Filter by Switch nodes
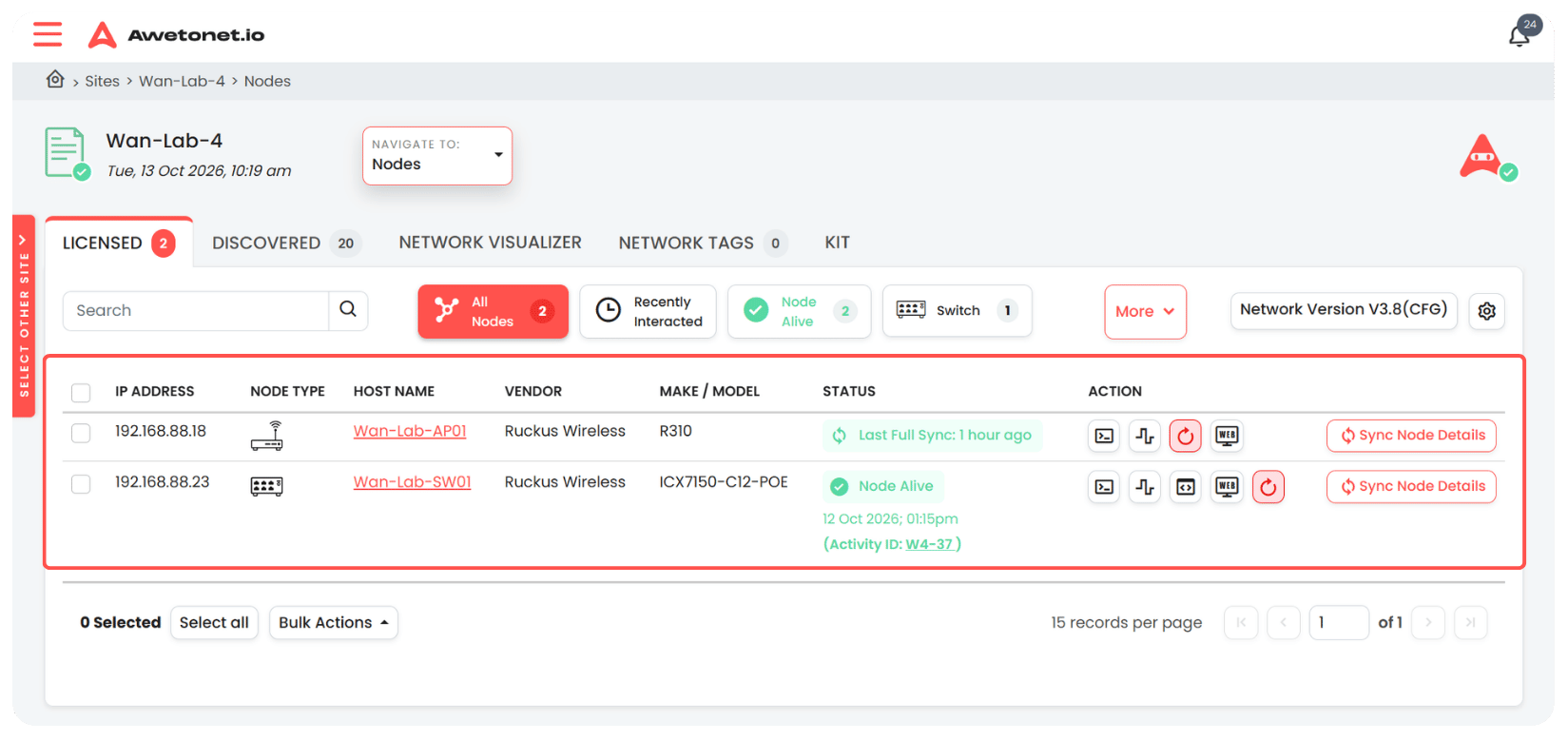Image resolution: width=1568 pixels, height=741 pixels. click(x=957, y=311)
